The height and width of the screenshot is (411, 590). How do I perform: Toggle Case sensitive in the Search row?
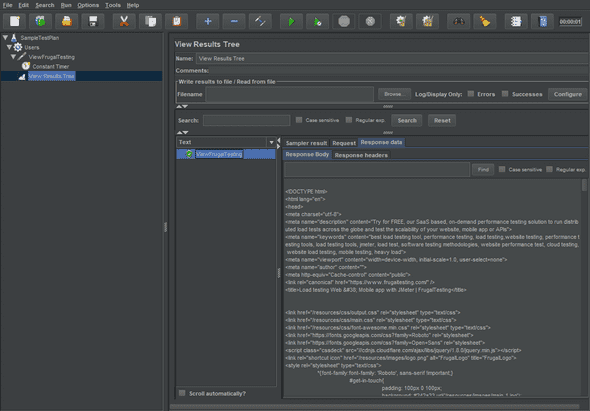point(299,120)
